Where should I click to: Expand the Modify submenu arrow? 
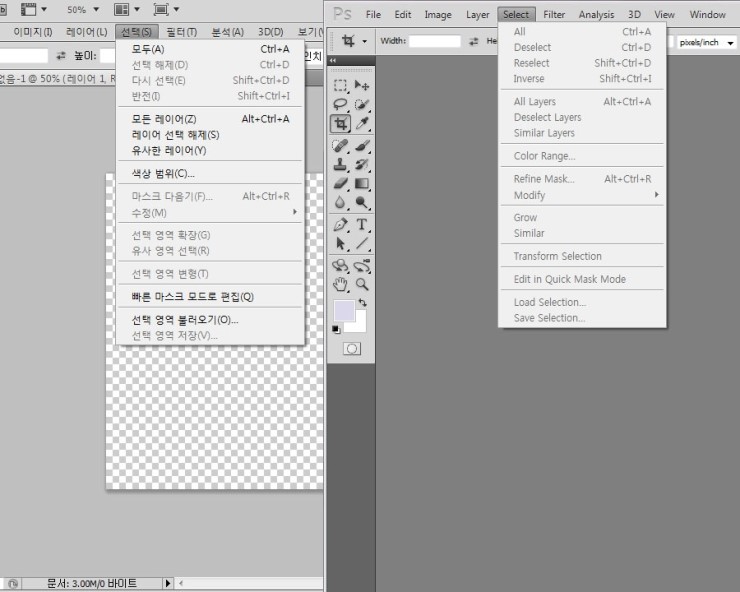tap(656, 195)
